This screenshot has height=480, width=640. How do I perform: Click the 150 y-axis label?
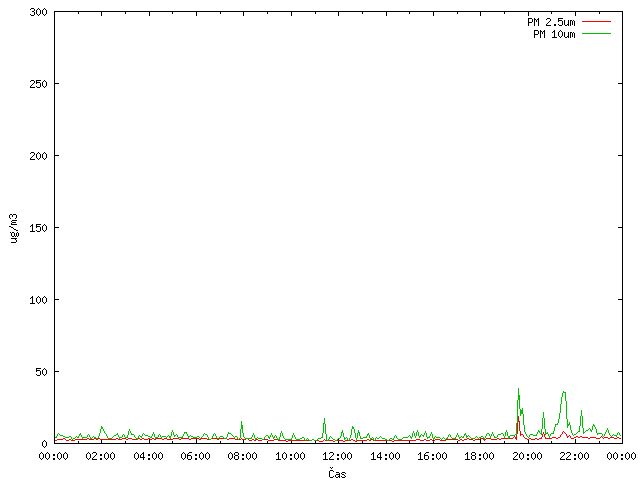click(x=38, y=228)
